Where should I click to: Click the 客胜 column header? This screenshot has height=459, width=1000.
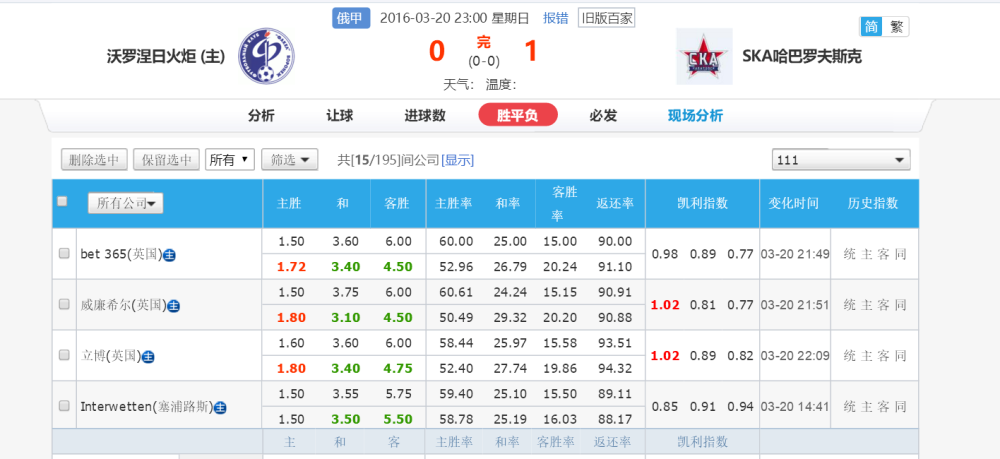coord(397,203)
